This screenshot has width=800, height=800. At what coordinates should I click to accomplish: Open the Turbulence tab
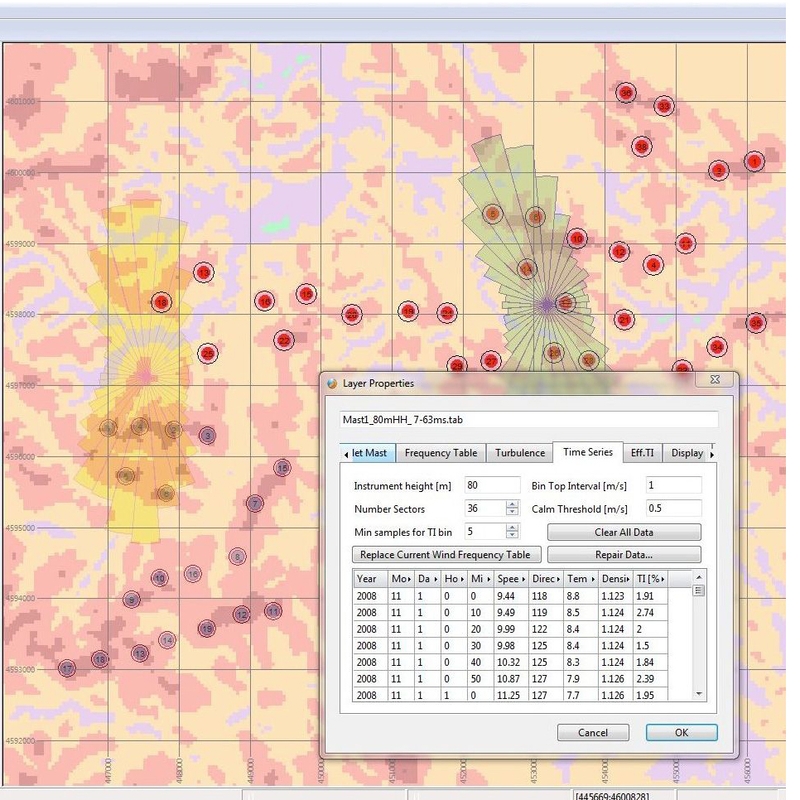tap(520, 453)
